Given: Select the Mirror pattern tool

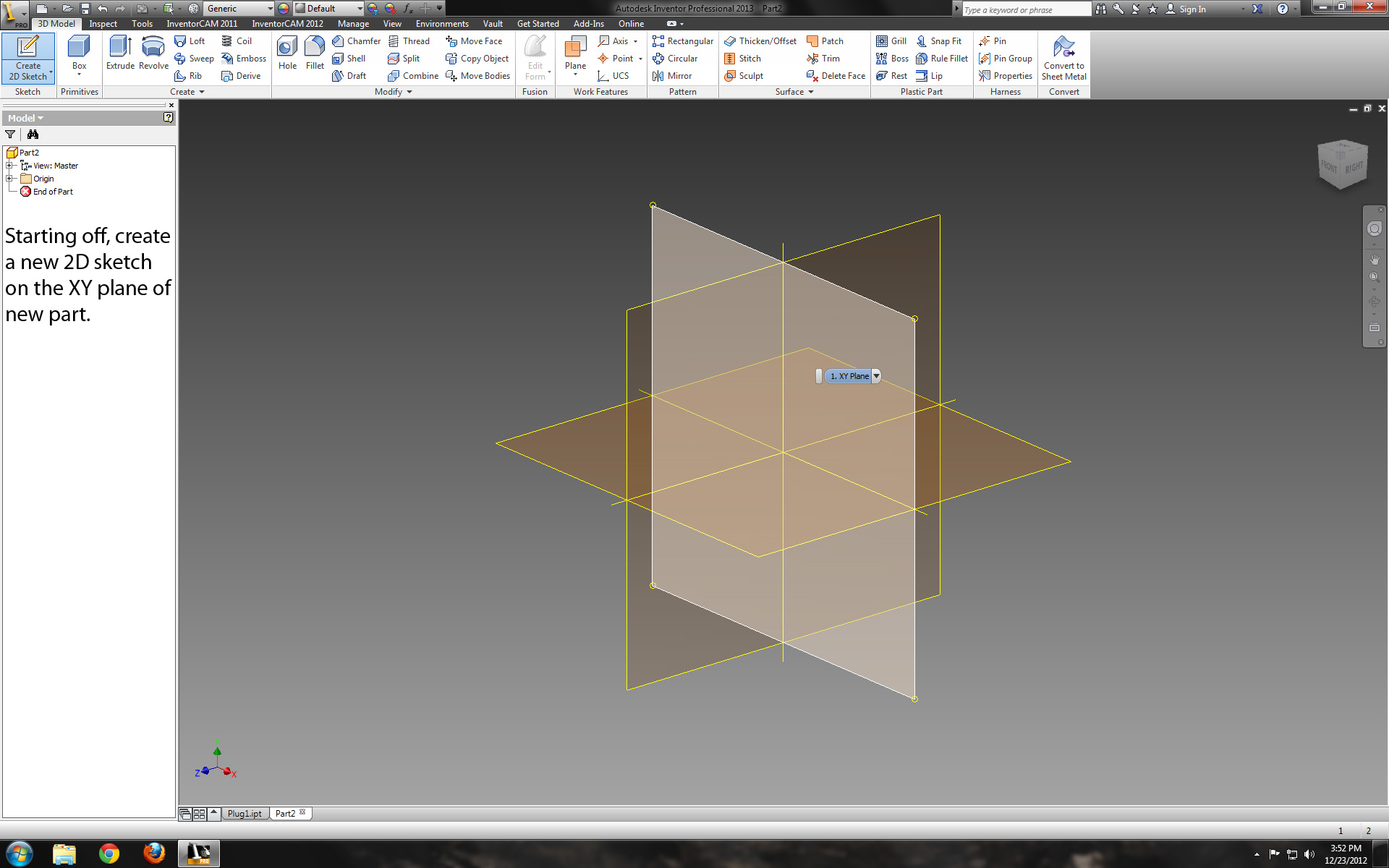Looking at the screenshot, I should [x=672, y=76].
